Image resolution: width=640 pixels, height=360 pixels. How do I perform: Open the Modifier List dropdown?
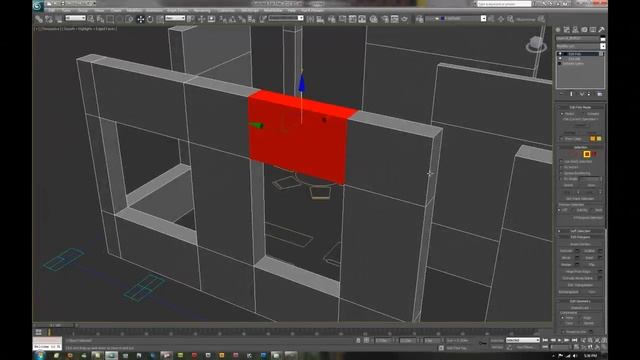[x=580, y=46]
